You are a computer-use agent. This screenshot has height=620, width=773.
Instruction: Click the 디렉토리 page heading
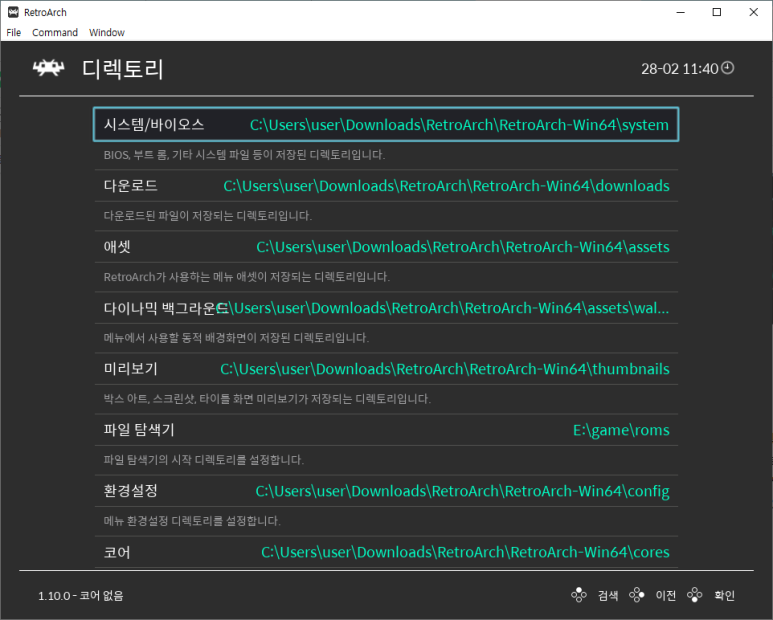point(122,69)
